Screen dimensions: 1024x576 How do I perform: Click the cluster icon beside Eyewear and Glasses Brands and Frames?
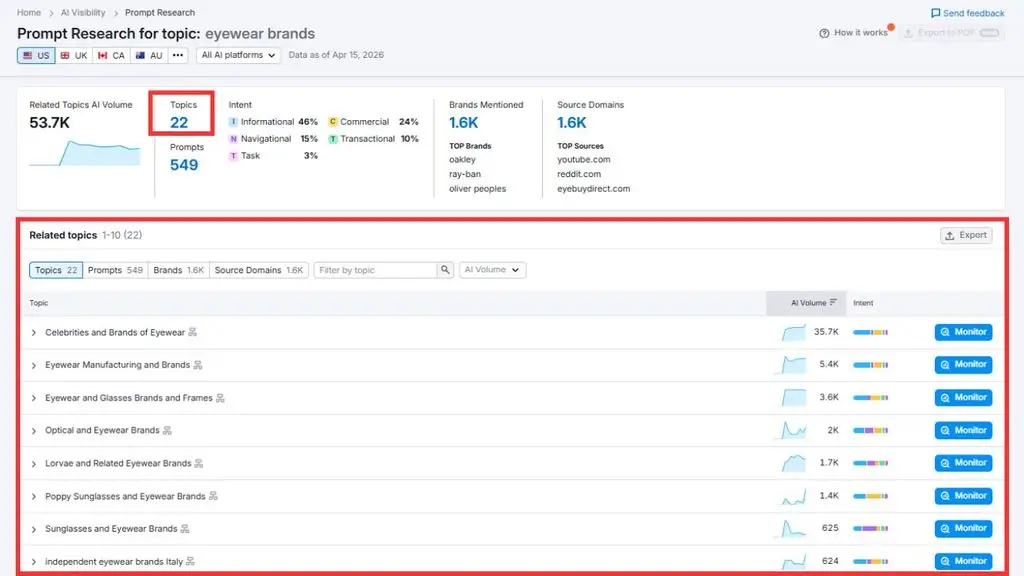click(220, 398)
